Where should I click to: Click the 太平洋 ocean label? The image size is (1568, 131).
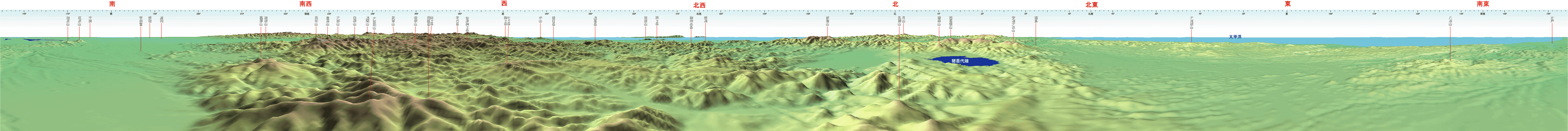1234,37
